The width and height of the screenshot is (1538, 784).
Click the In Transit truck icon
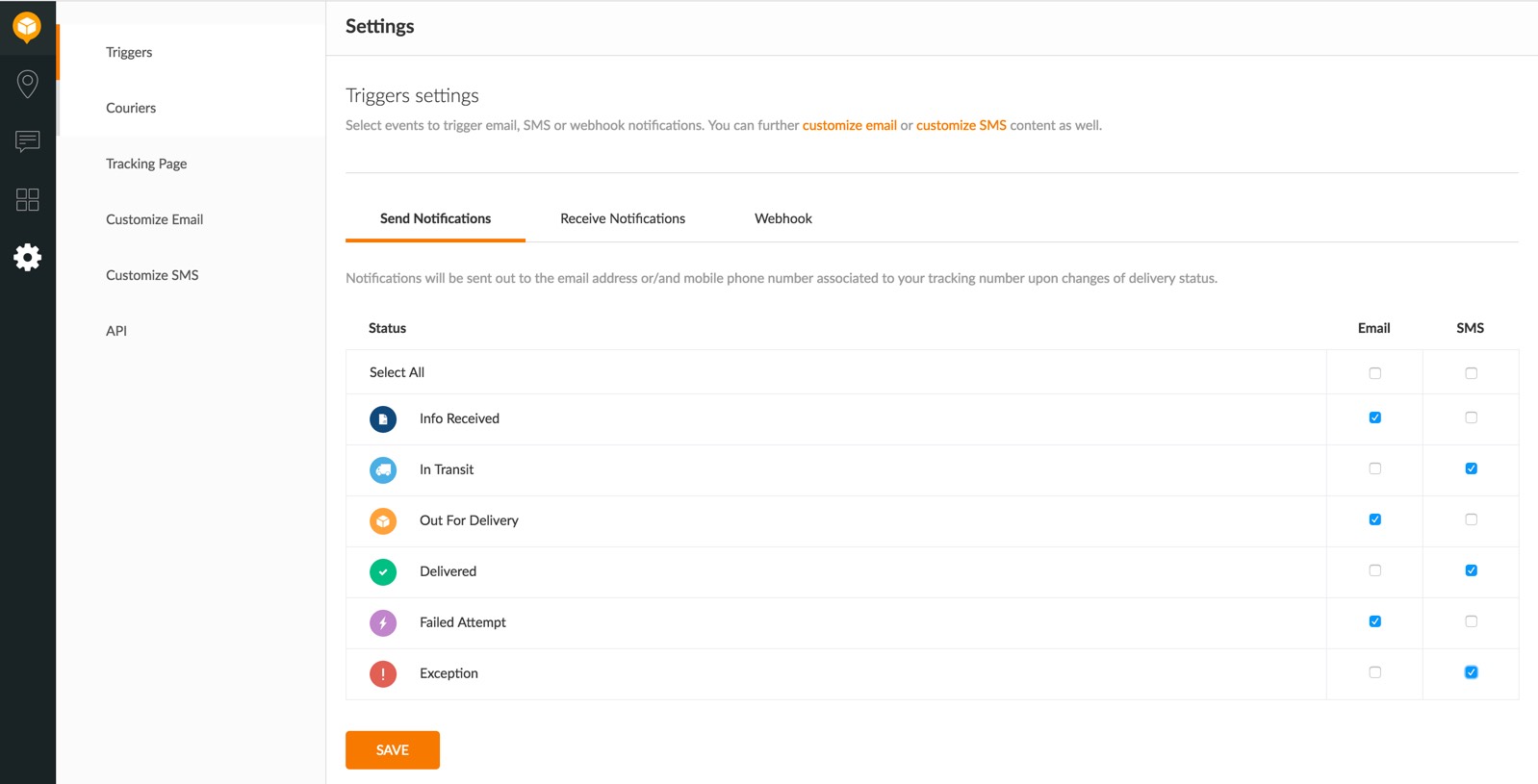(x=383, y=470)
